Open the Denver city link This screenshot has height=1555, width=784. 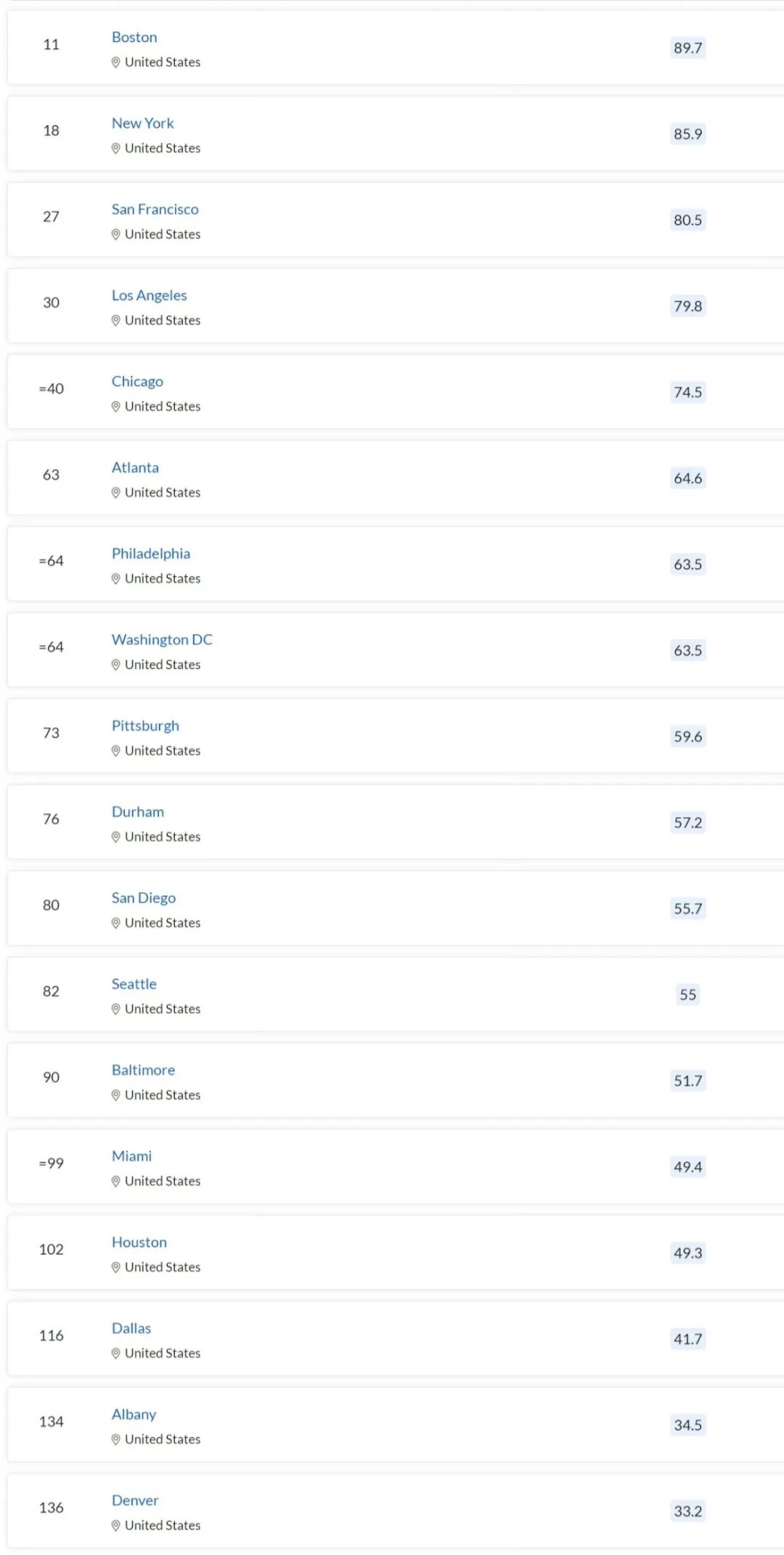pos(135,1501)
